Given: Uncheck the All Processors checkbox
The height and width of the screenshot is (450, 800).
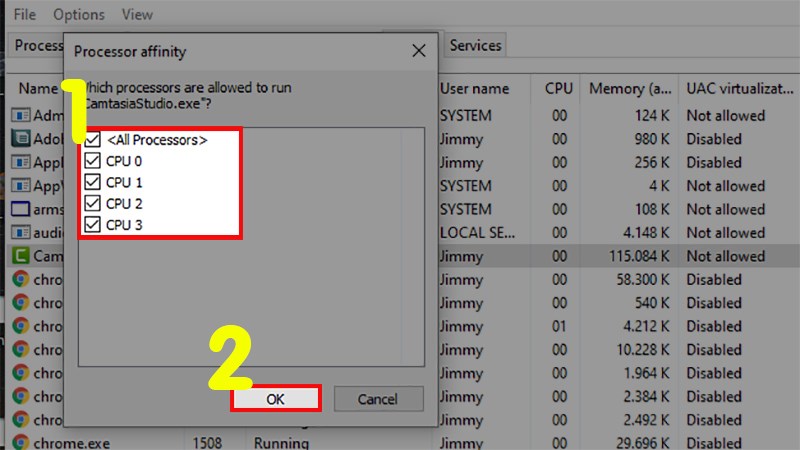Looking at the screenshot, I should coord(92,140).
